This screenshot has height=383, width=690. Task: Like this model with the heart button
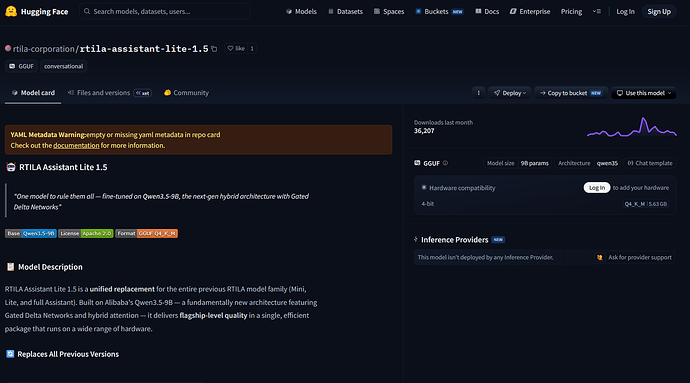236,48
